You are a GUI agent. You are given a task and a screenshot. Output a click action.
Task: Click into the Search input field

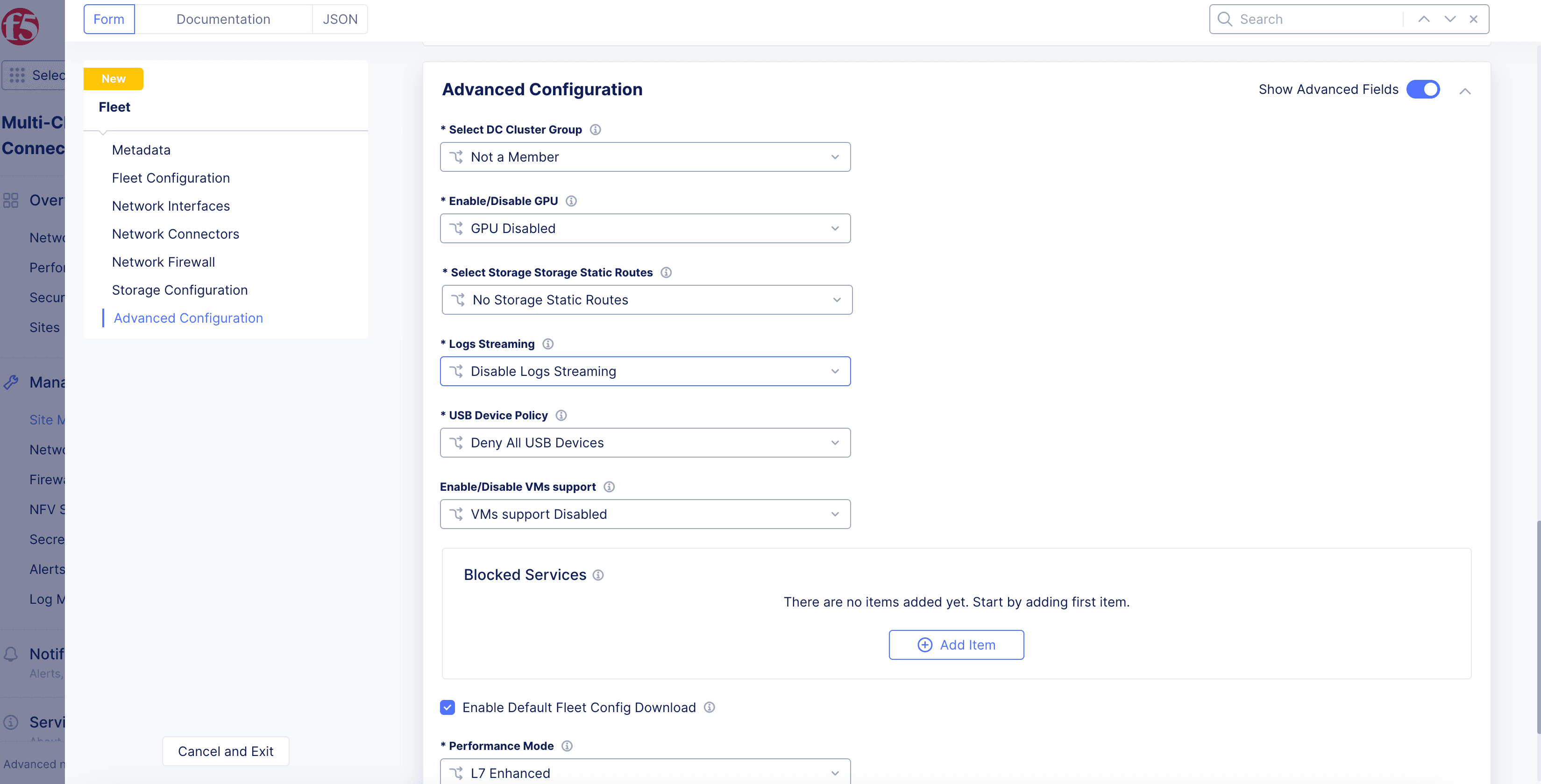1316,19
